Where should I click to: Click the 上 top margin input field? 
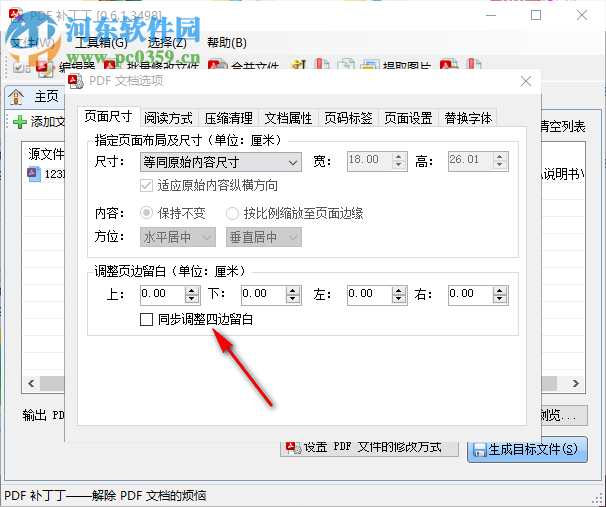tap(163, 295)
